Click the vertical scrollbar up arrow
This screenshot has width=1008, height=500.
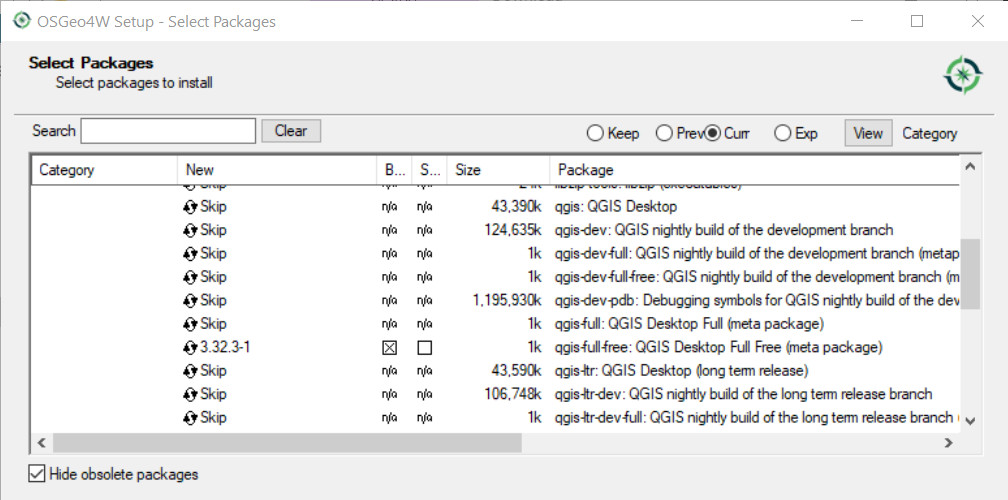pyautogui.click(x=970, y=167)
